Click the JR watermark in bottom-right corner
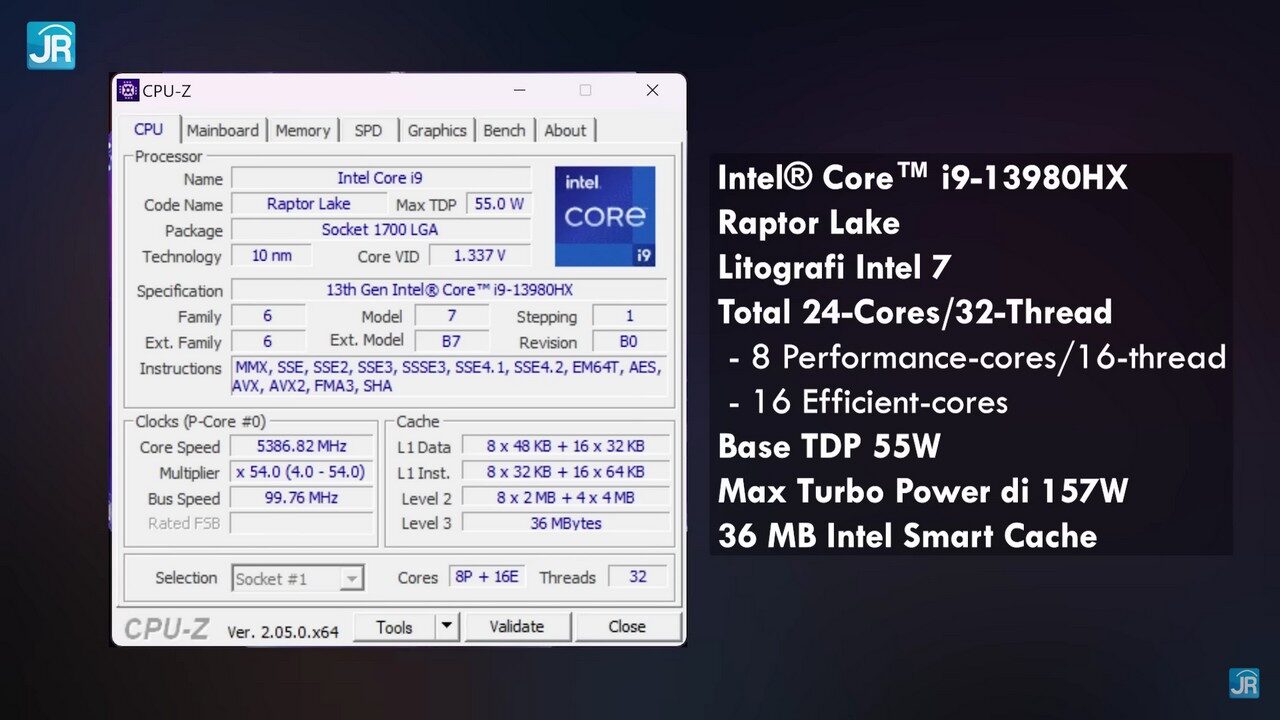1280x720 pixels. pyautogui.click(x=1246, y=684)
